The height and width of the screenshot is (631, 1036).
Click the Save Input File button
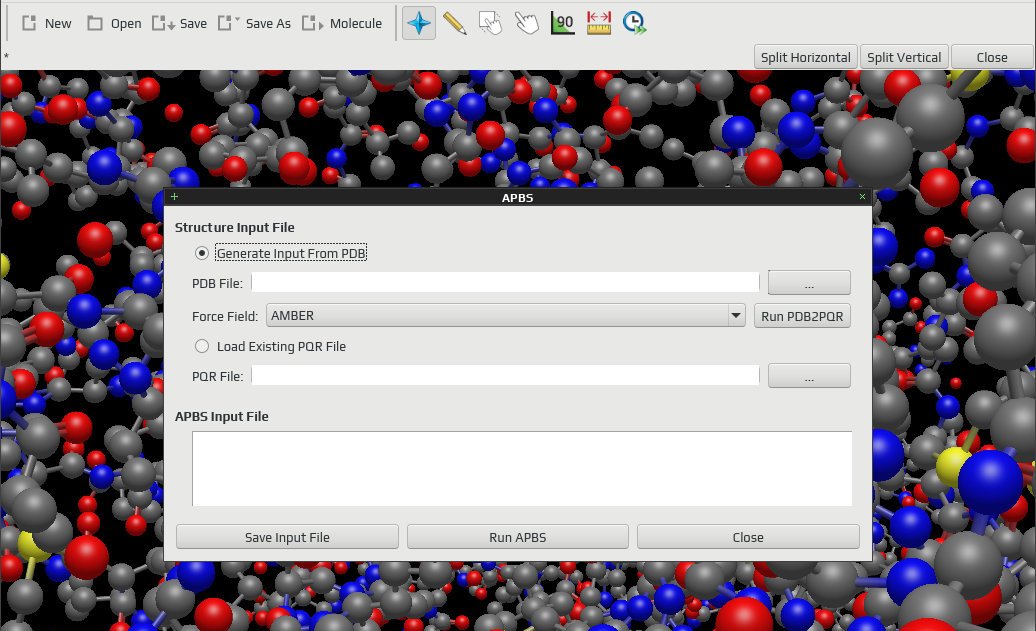[x=287, y=537]
